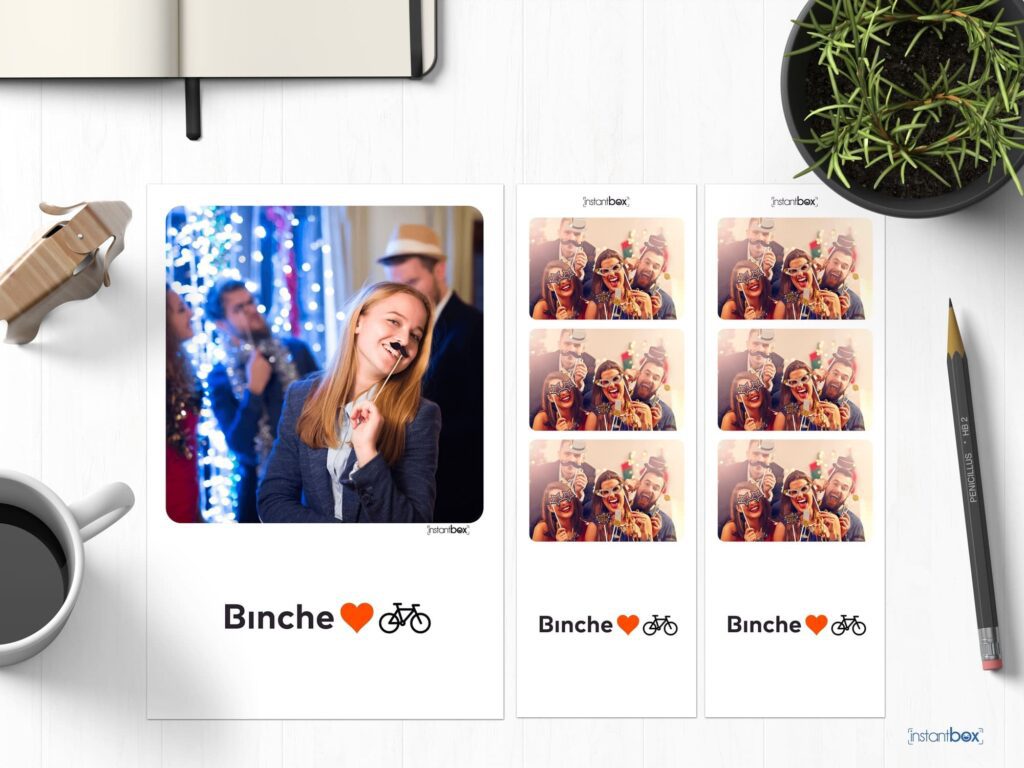The image size is (1024, 768).
Task: Select the bottom photo on middle strip
Action: 607,490
